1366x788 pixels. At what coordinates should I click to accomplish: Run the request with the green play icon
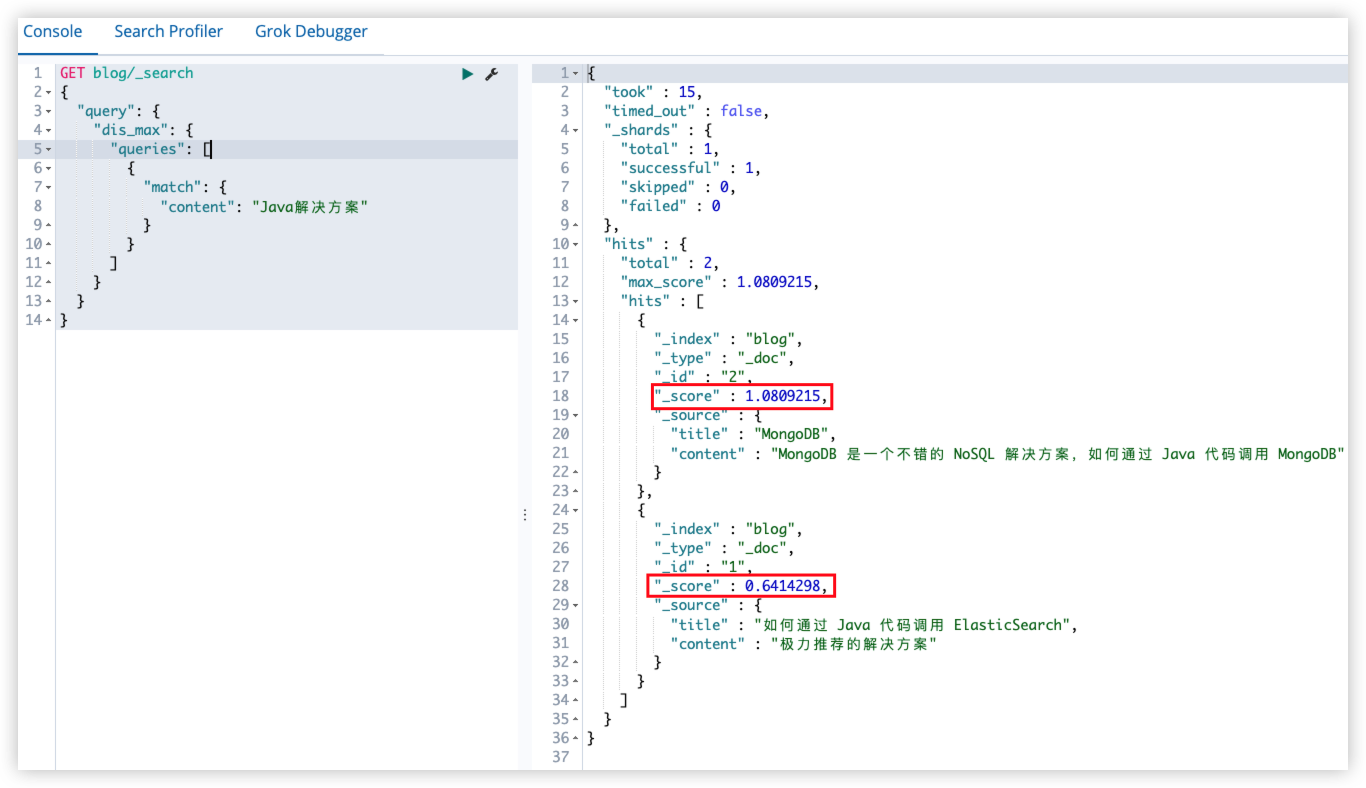pyautogui.click(x=467, y=74)
